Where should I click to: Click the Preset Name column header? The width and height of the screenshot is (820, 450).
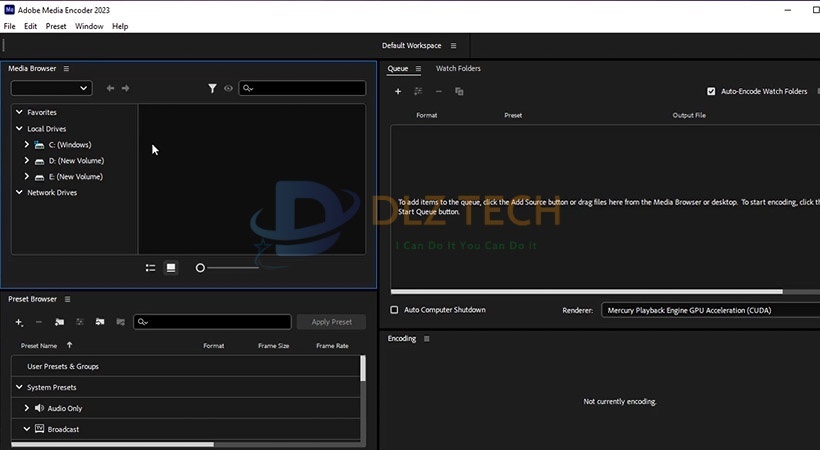(39, 346)
